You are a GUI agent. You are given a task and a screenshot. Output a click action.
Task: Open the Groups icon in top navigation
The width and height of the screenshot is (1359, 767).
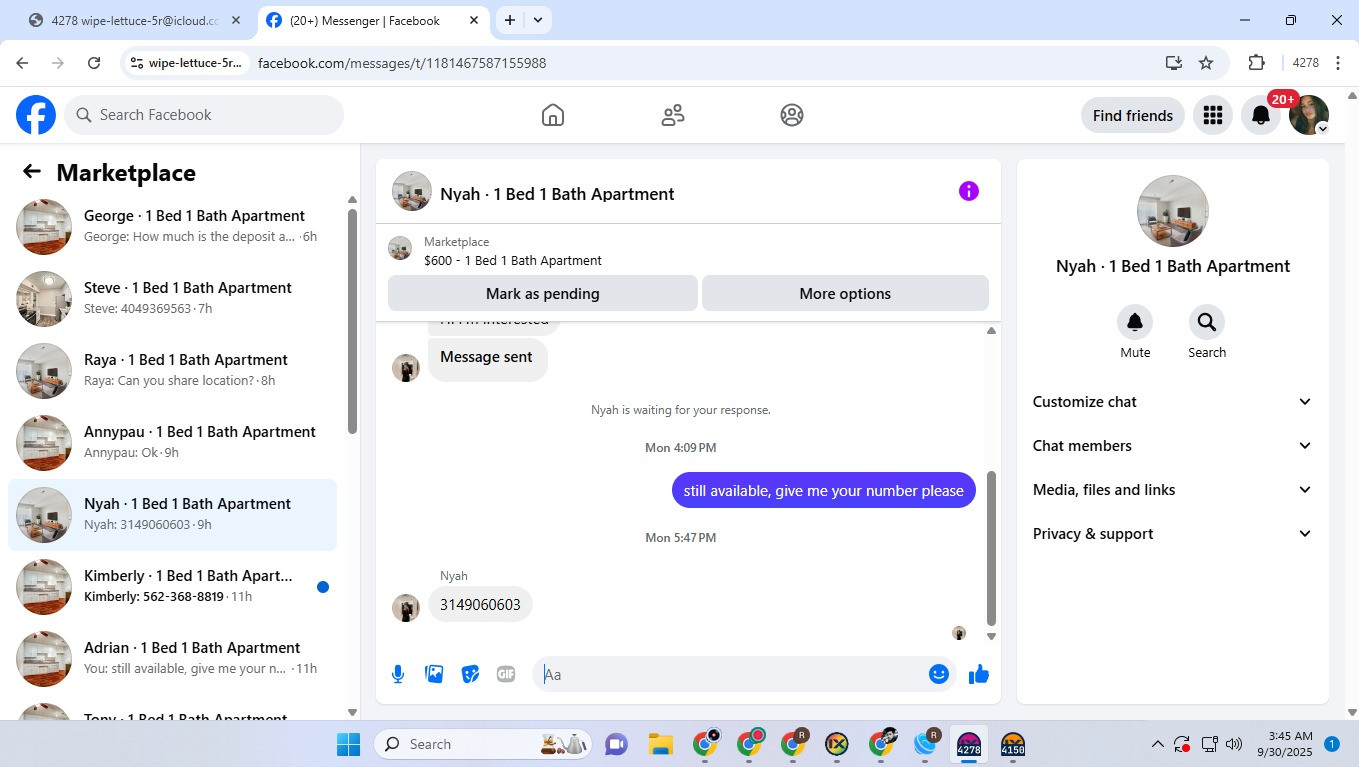click(792, 115)
